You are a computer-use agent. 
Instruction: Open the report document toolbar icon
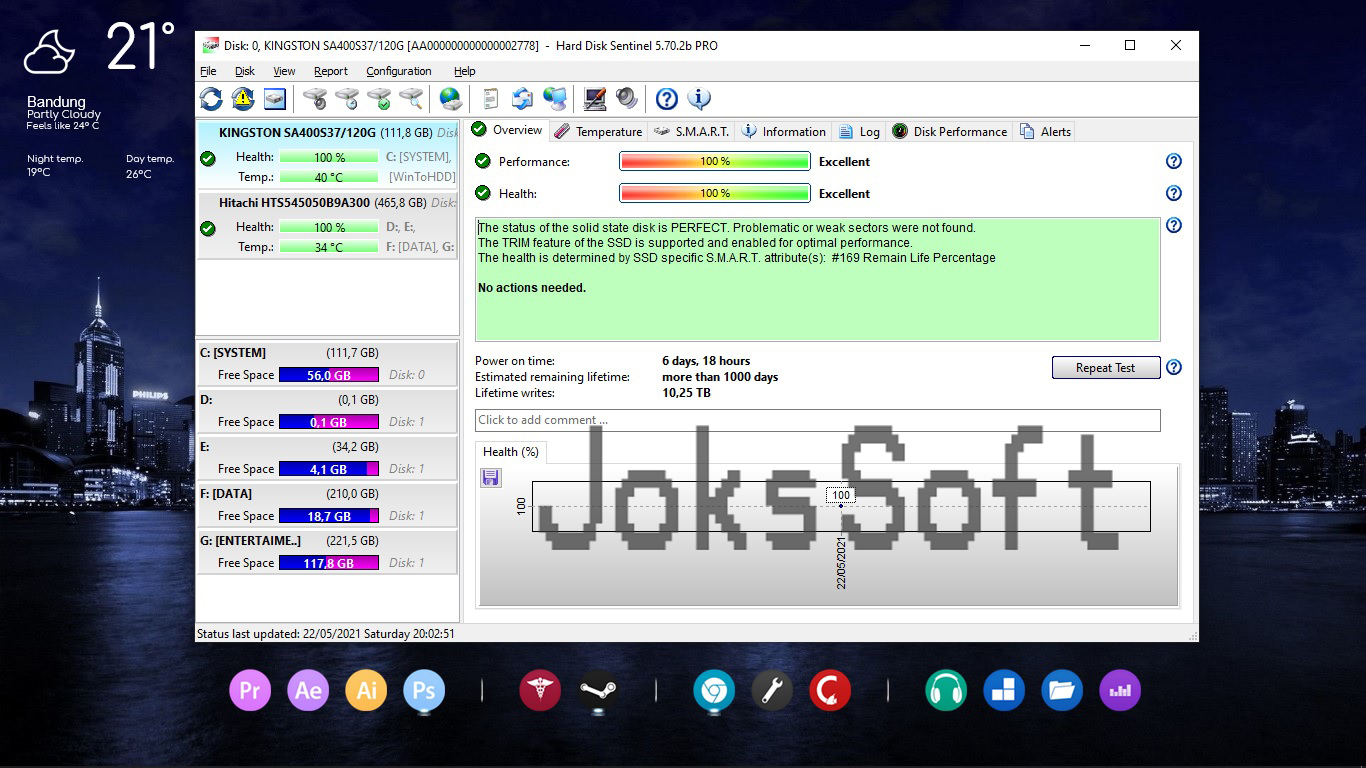[x=489, y=98]
